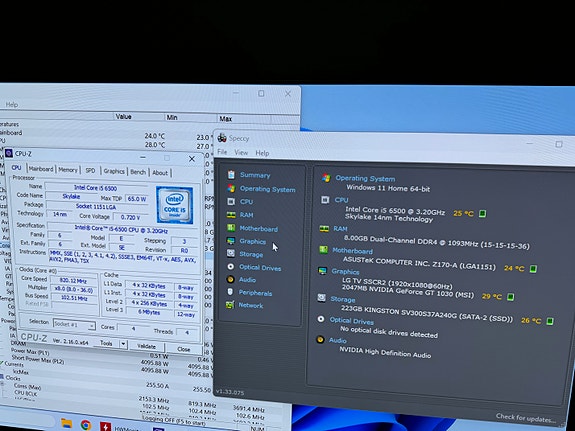Expand the Tools dropdown arrow in CPU-Z

click(124, 344)
